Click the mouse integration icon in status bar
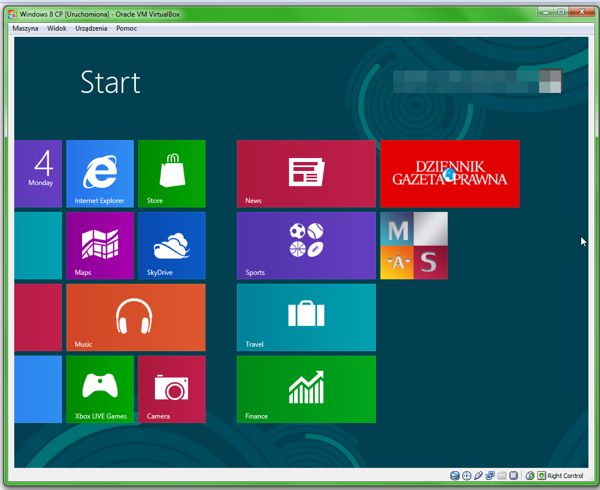The image size is (600, 490). coord(530,475)
